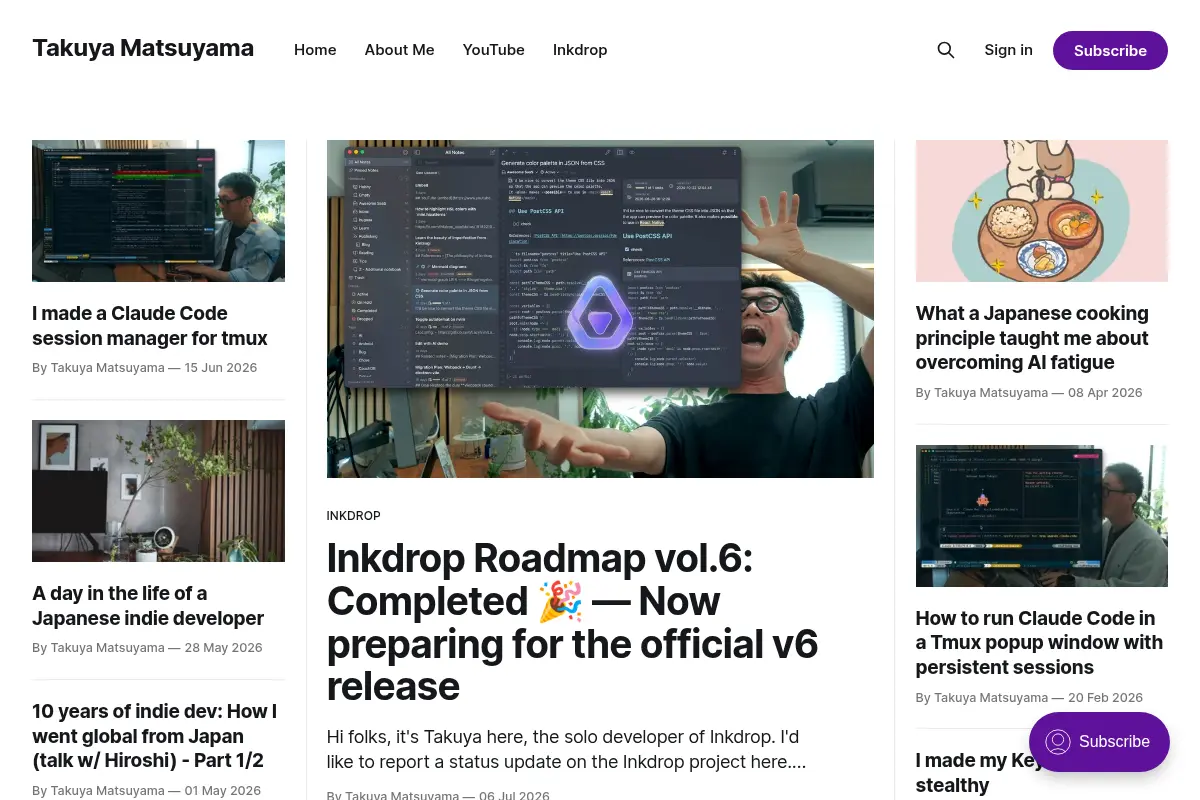Open the Inkdrop Roadmap vol.6 headline
This screenshot has height=800, width=1200.
572,622
